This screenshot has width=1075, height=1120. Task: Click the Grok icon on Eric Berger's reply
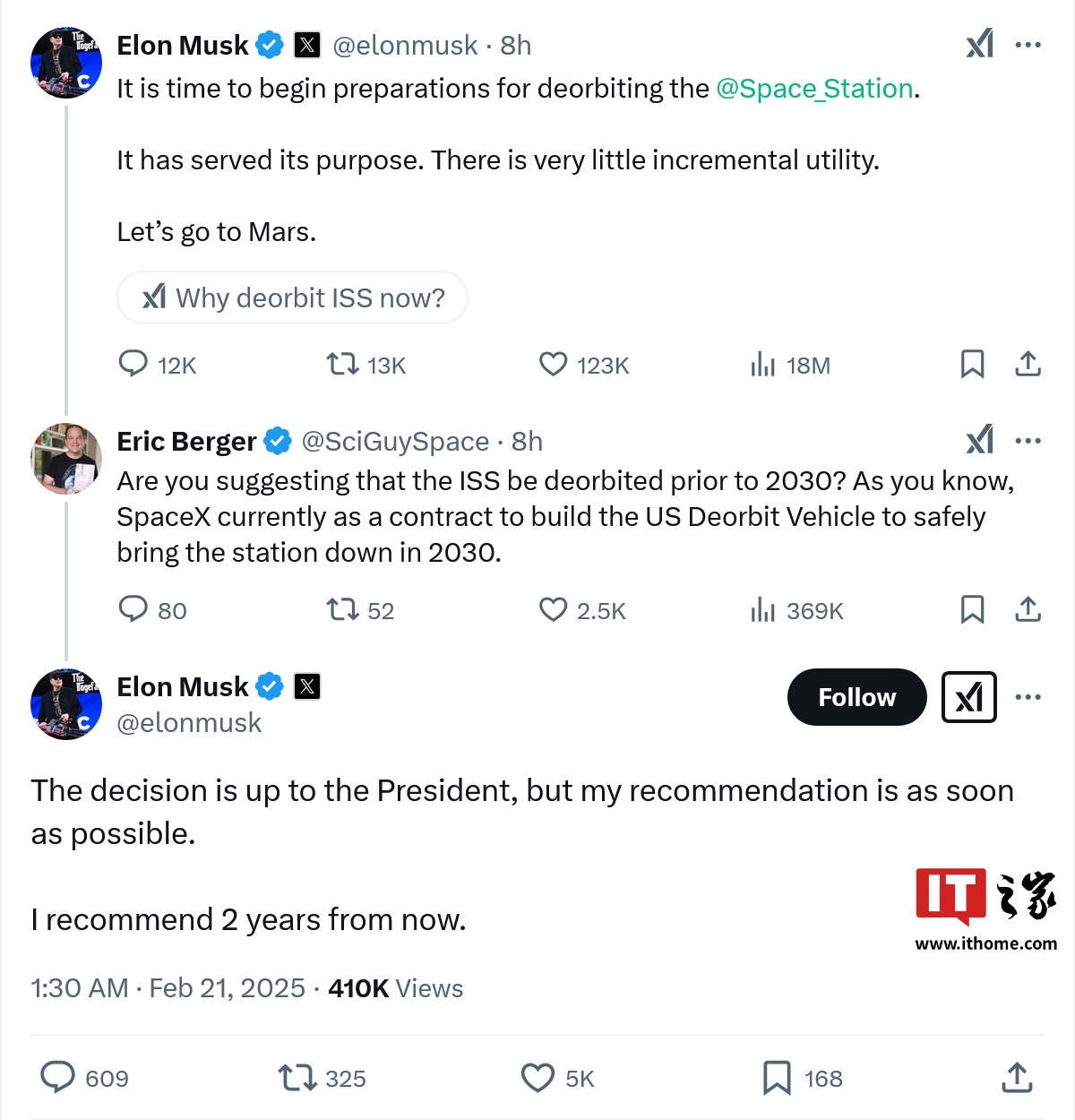tap(980, 440)
